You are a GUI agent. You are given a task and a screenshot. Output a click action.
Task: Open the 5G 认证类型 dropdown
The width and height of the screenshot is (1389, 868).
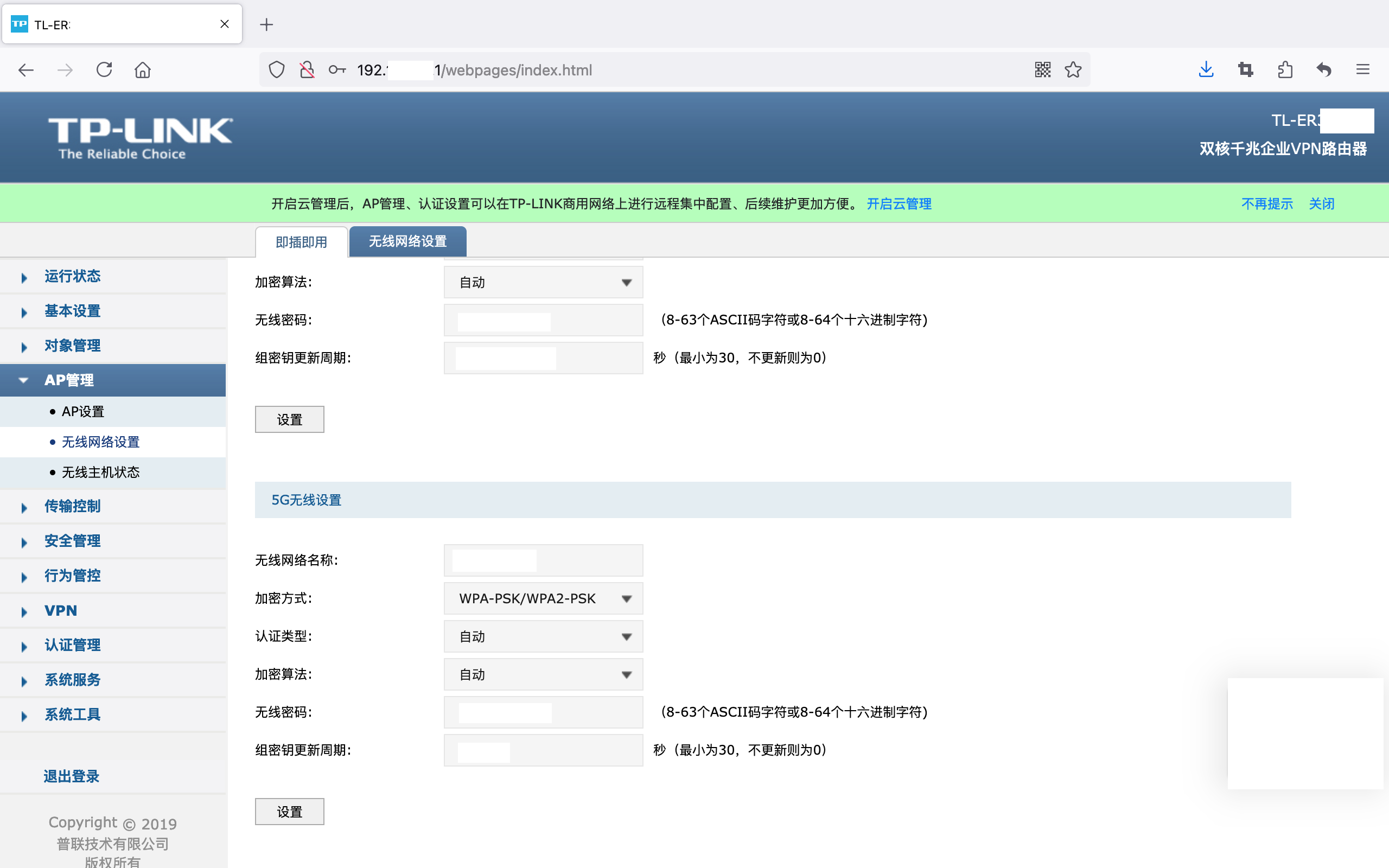[x=543, y=636]
